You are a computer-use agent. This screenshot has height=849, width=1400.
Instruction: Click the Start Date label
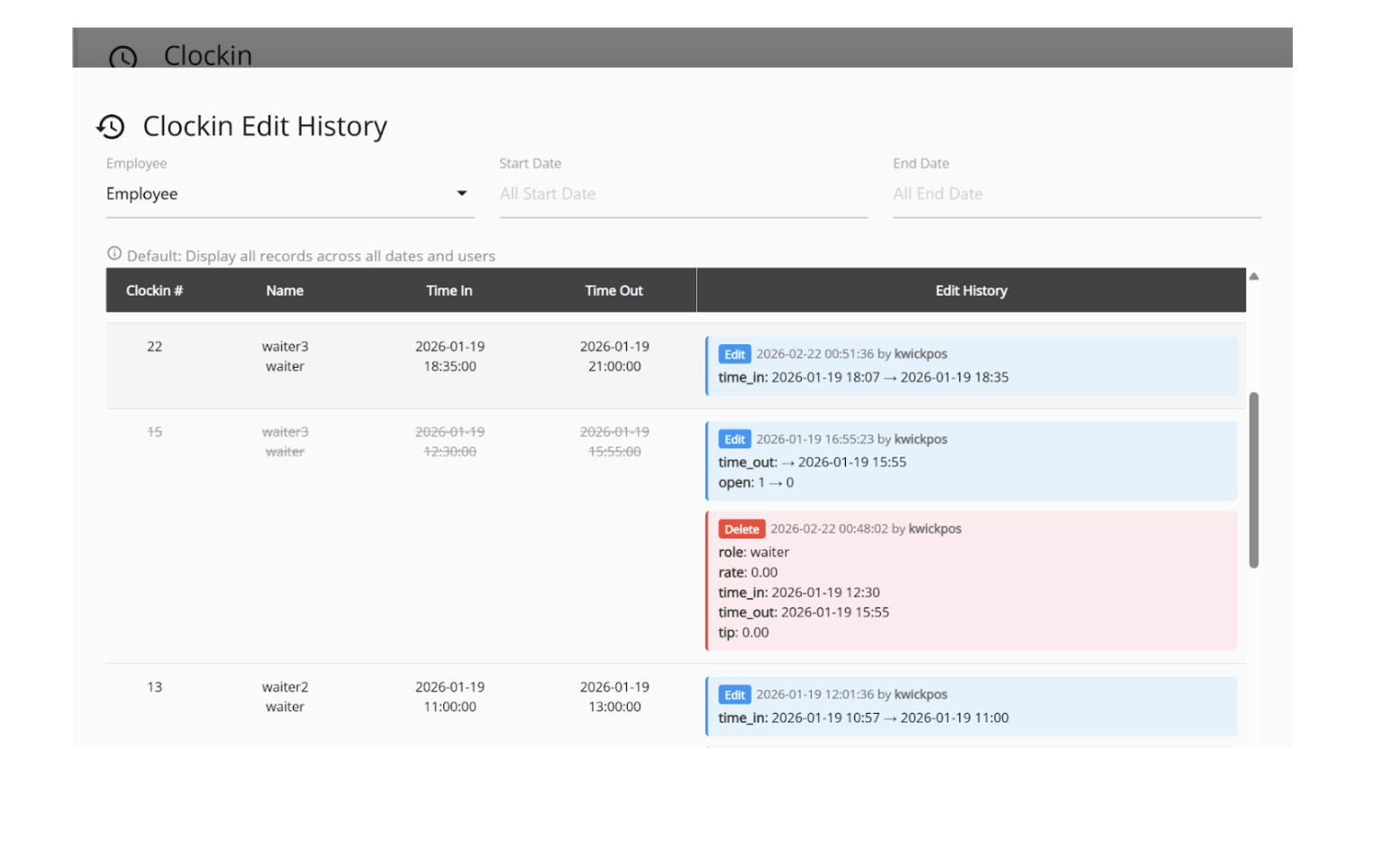[531, 163]
